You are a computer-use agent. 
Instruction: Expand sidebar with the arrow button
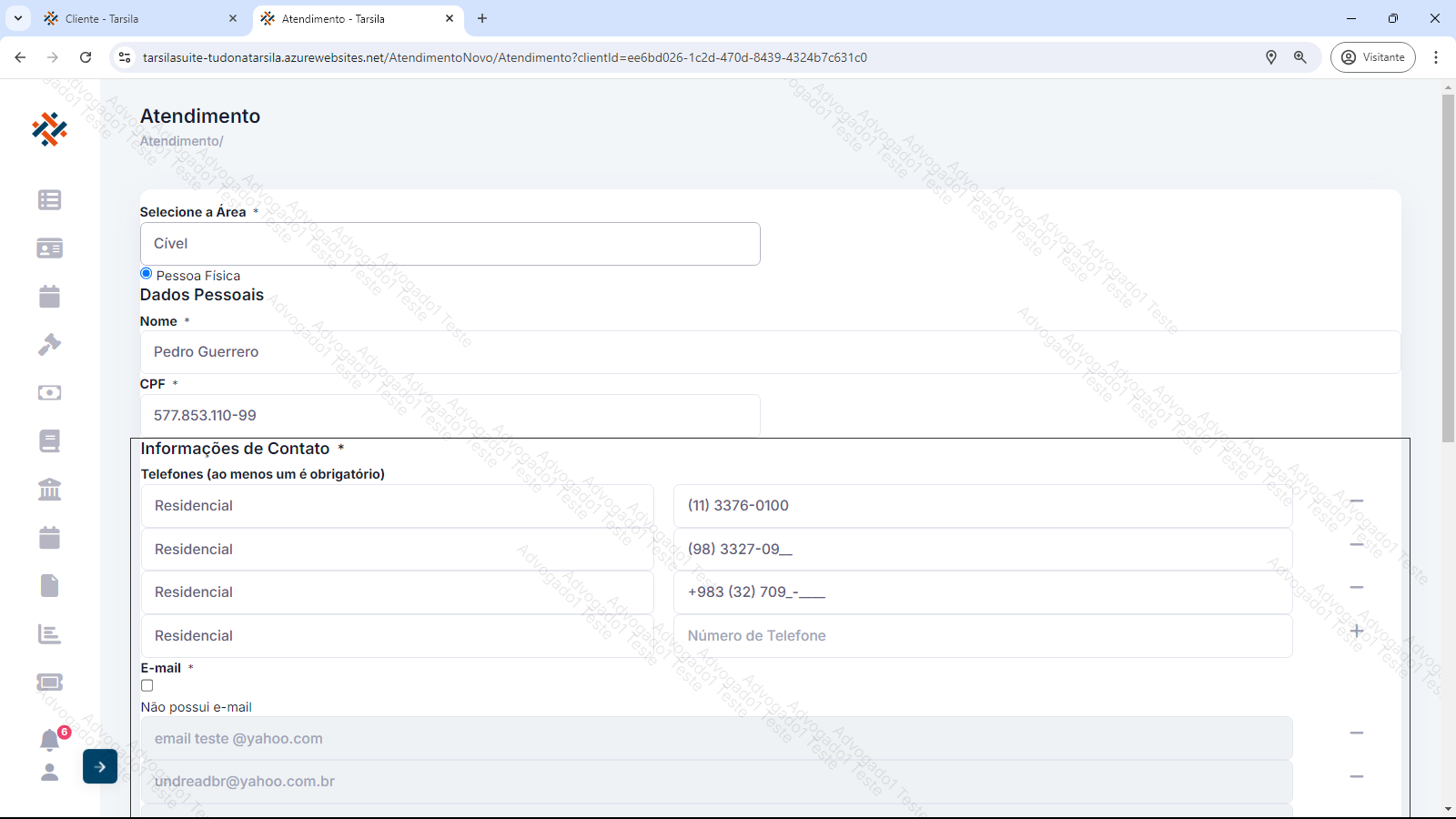coord(100,766)
